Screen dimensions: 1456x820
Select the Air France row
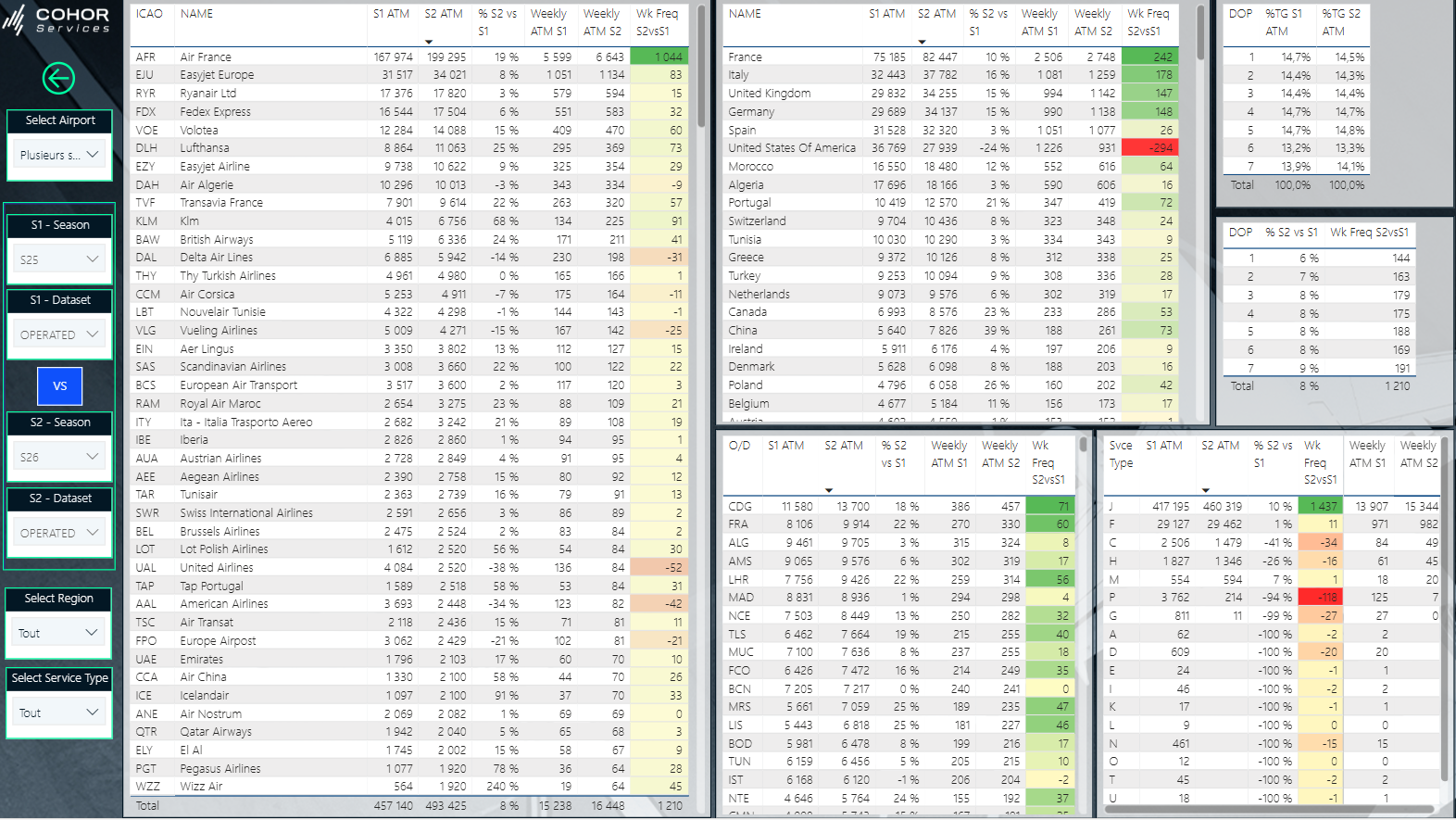206,57
